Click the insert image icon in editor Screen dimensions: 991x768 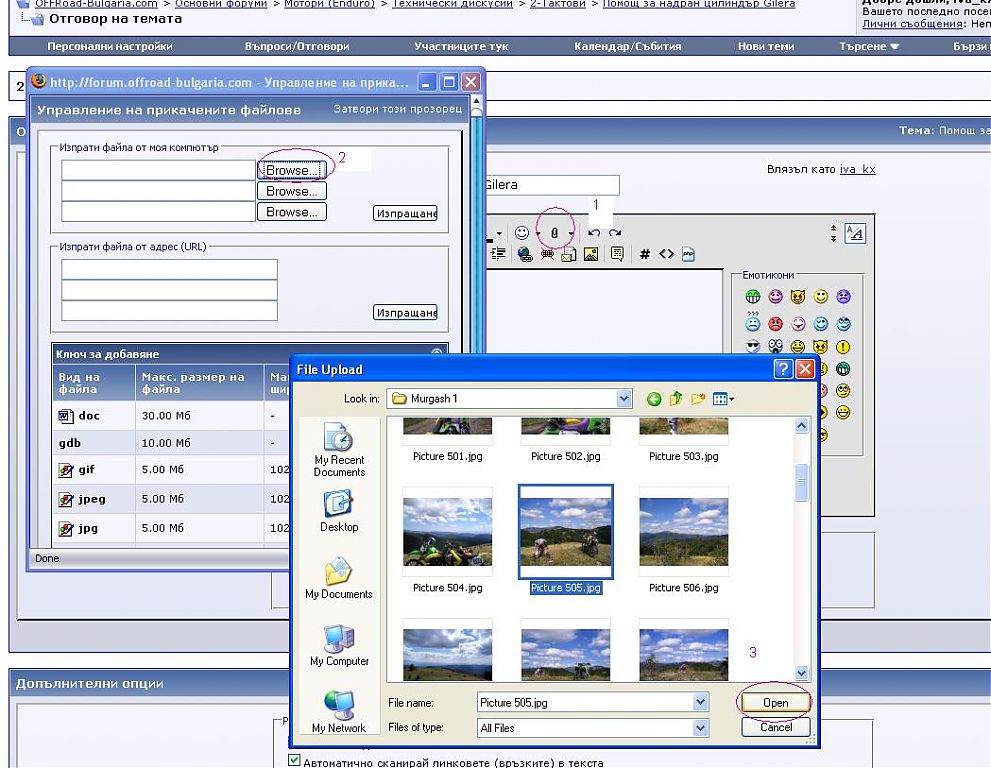[x=591, y=254]
